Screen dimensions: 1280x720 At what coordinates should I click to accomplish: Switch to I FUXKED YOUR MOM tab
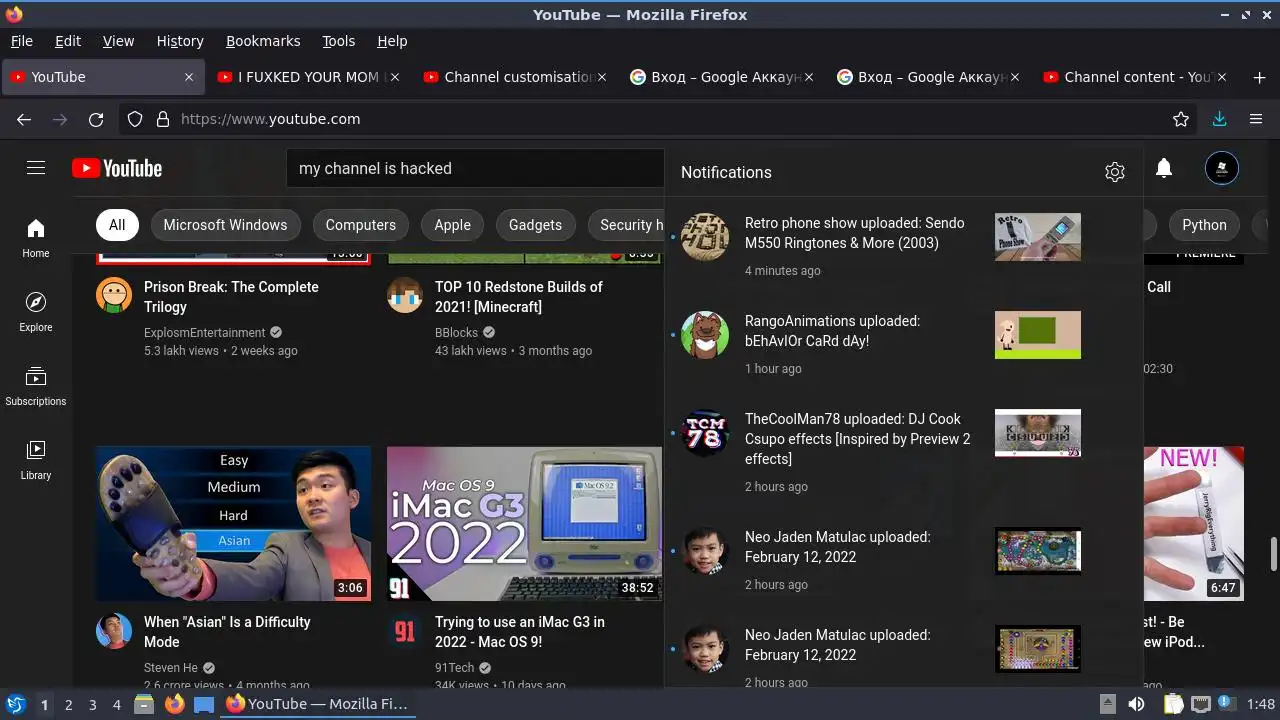309,77
